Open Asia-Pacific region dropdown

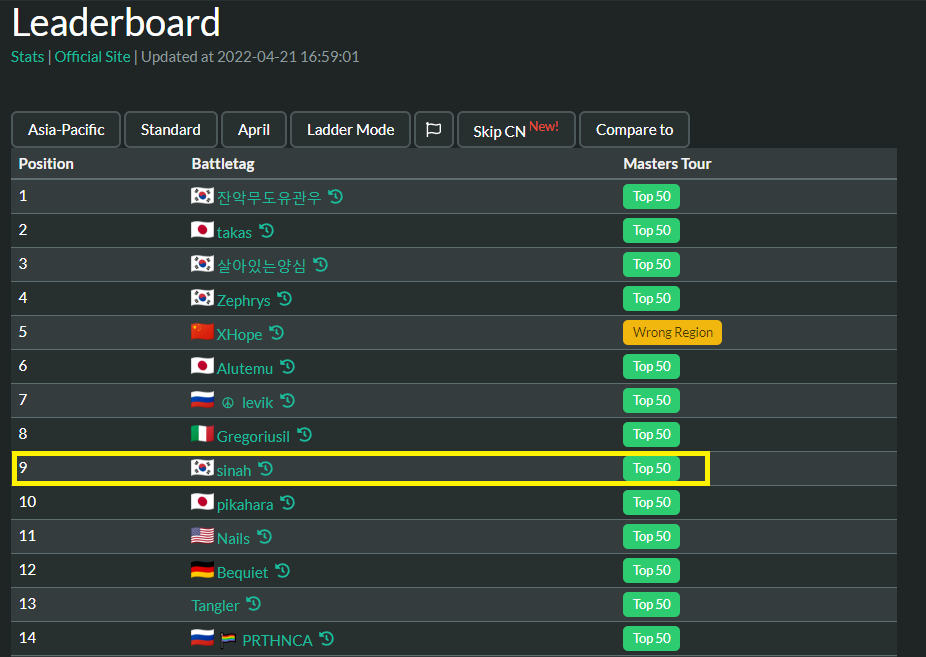coord(66,130)
